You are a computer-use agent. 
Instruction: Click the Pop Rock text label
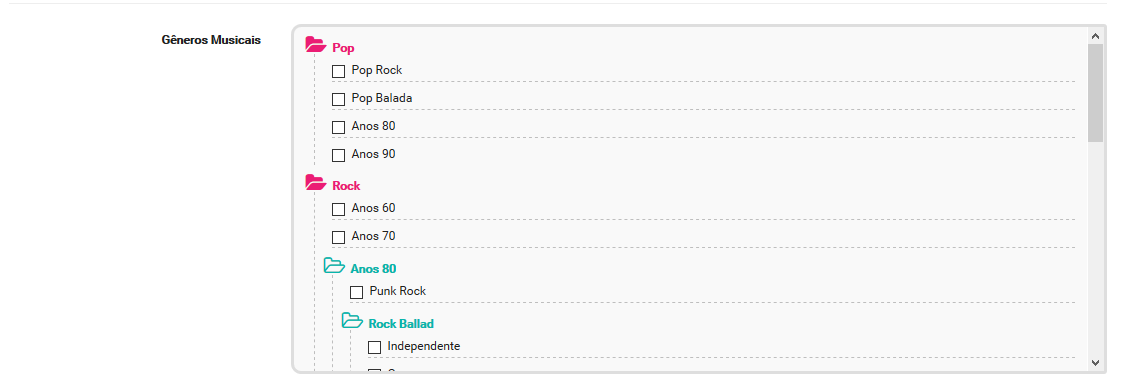click(376, 70)
